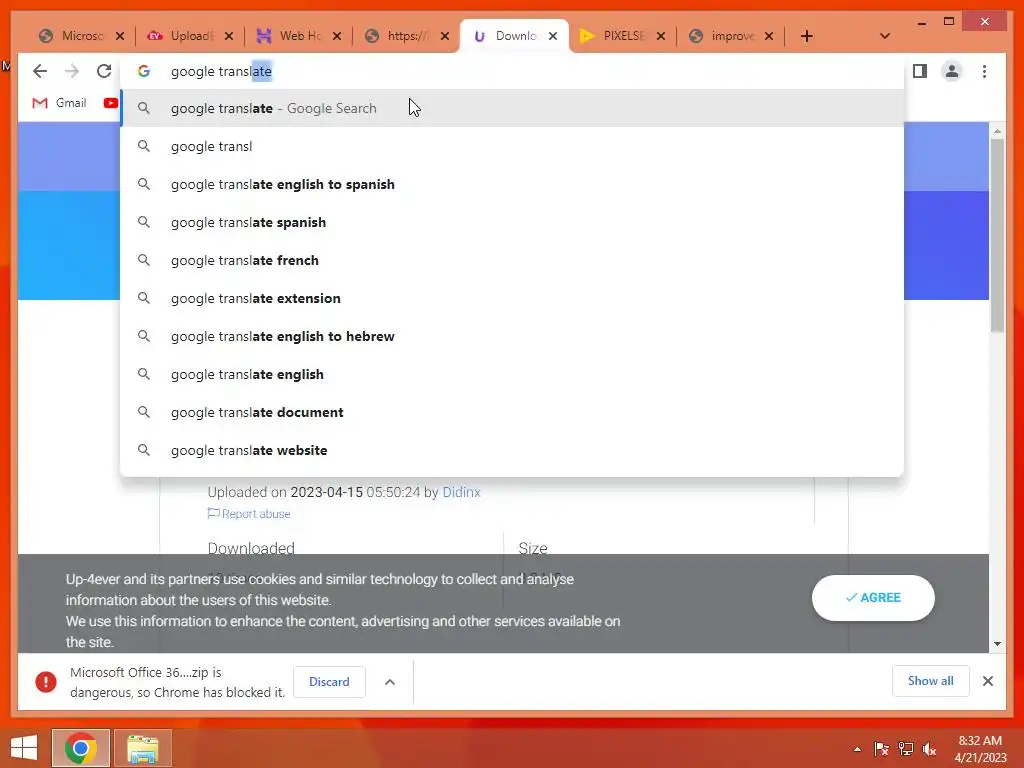This screenshot has width=1024, height=768.
Task: Click the red dangerous download warning icon
Action: 46,682
